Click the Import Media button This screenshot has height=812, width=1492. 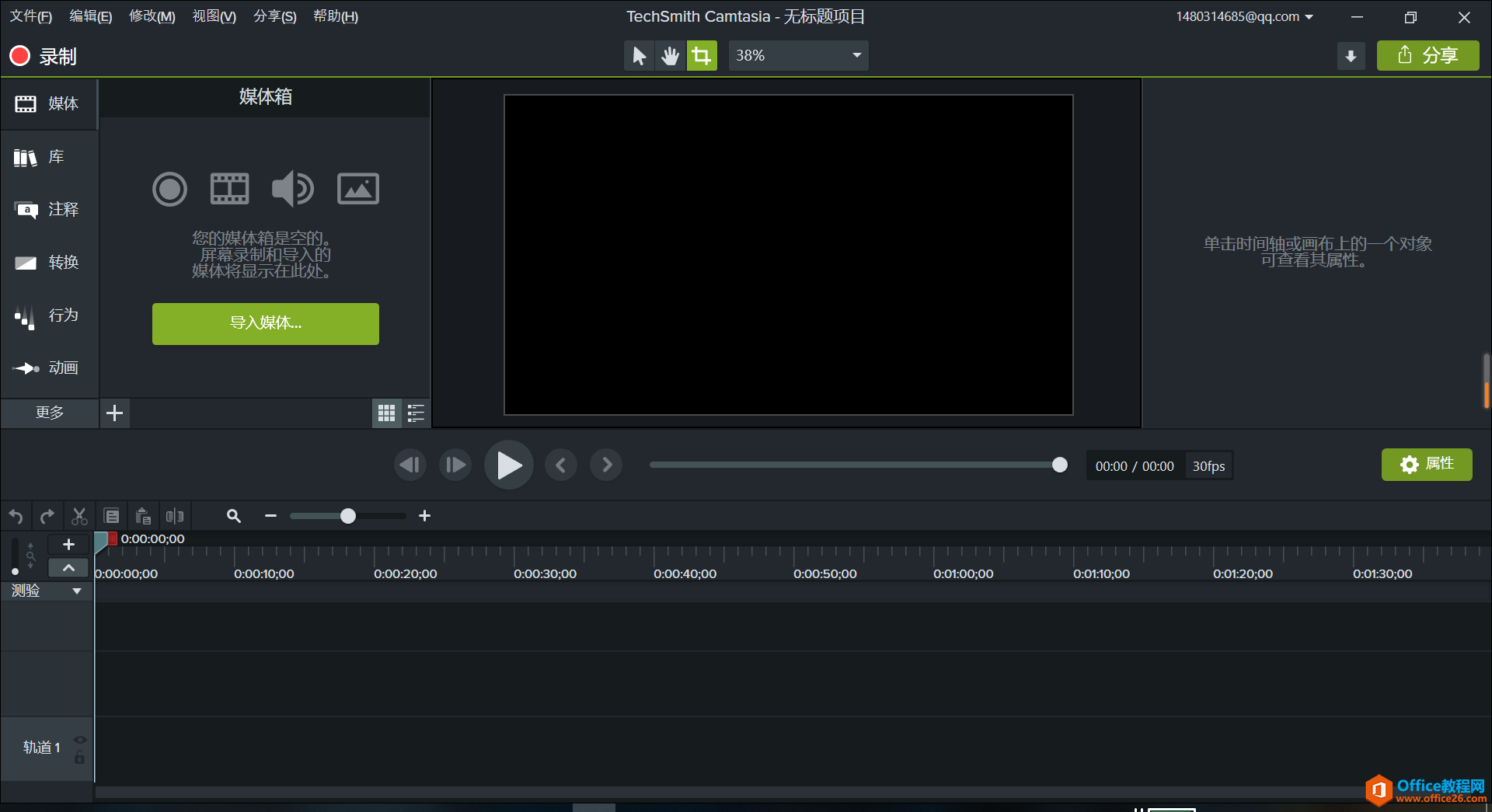265,323
